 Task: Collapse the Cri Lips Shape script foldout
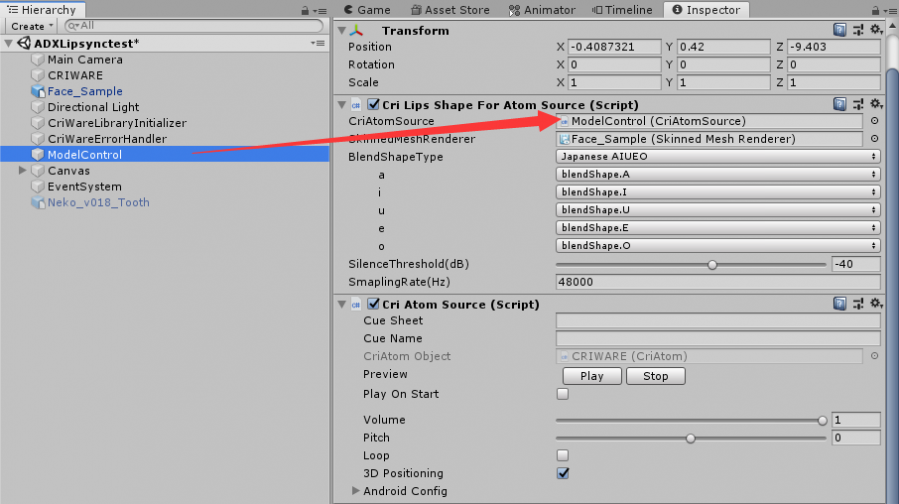click(x=342, y=104)
